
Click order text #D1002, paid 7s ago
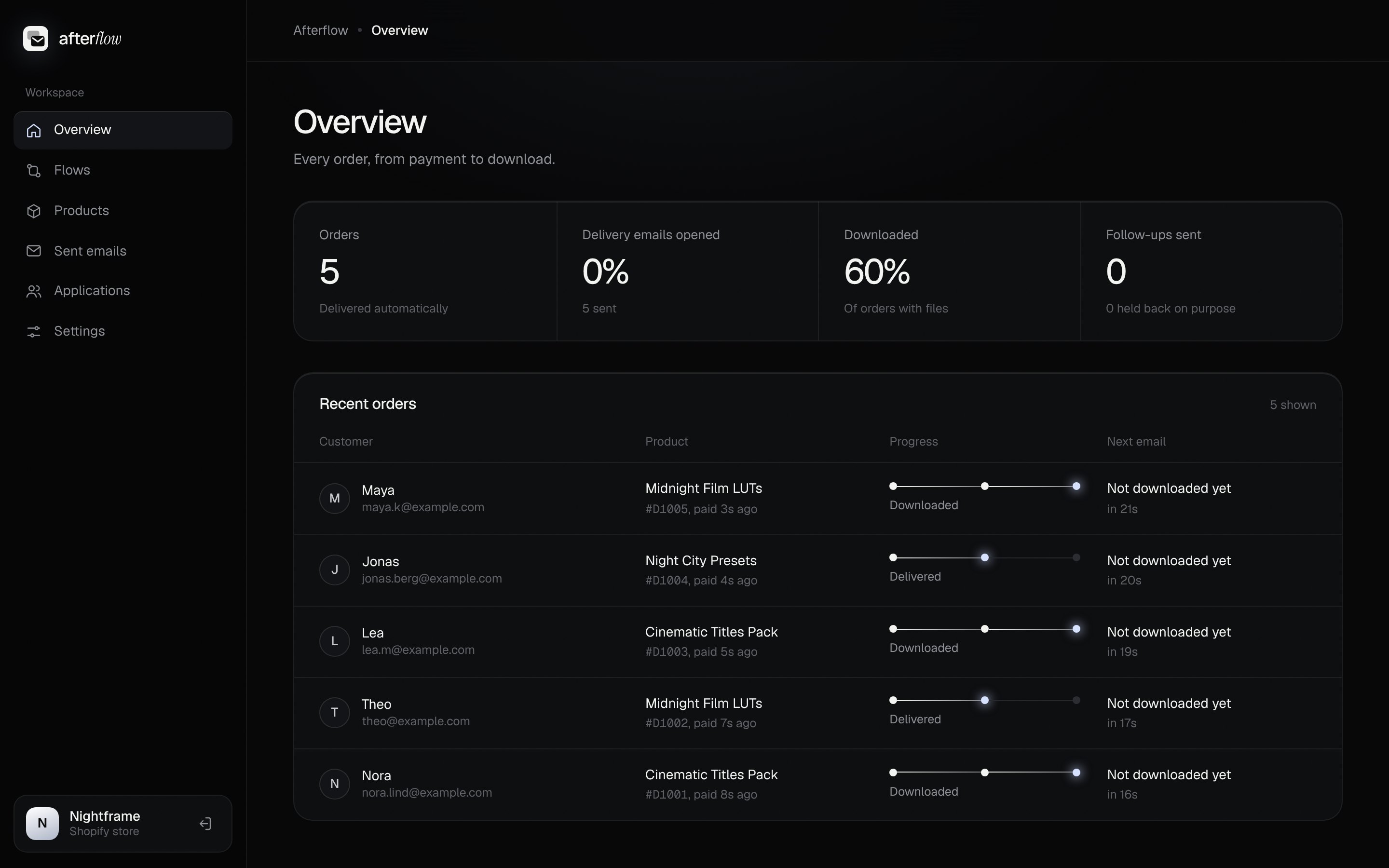click(x=701, y=723)
